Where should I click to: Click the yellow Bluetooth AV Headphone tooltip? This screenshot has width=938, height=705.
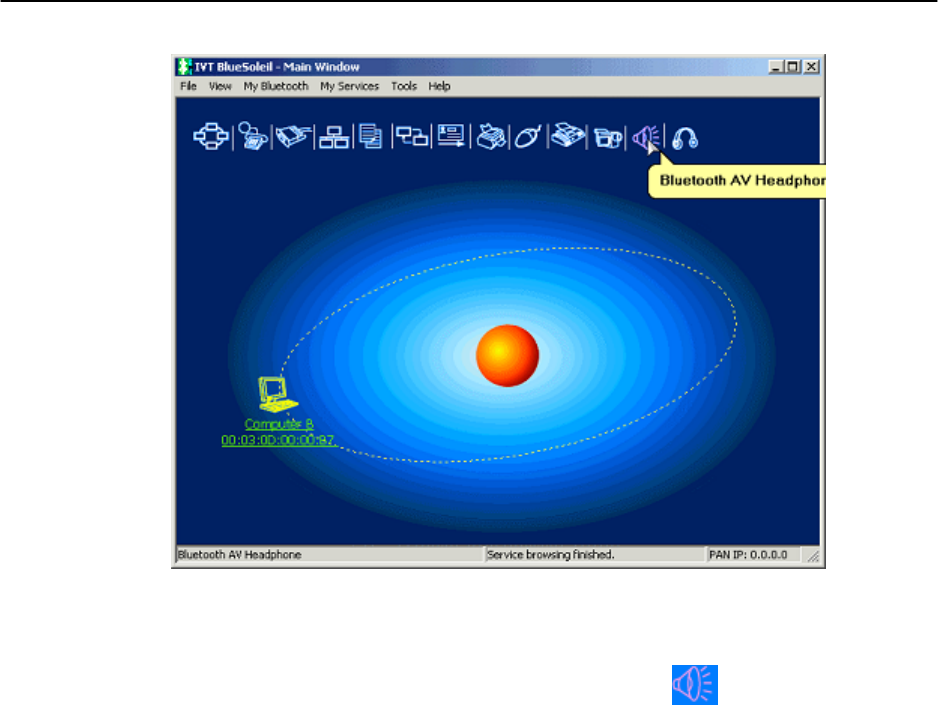[x=737, y=181]
